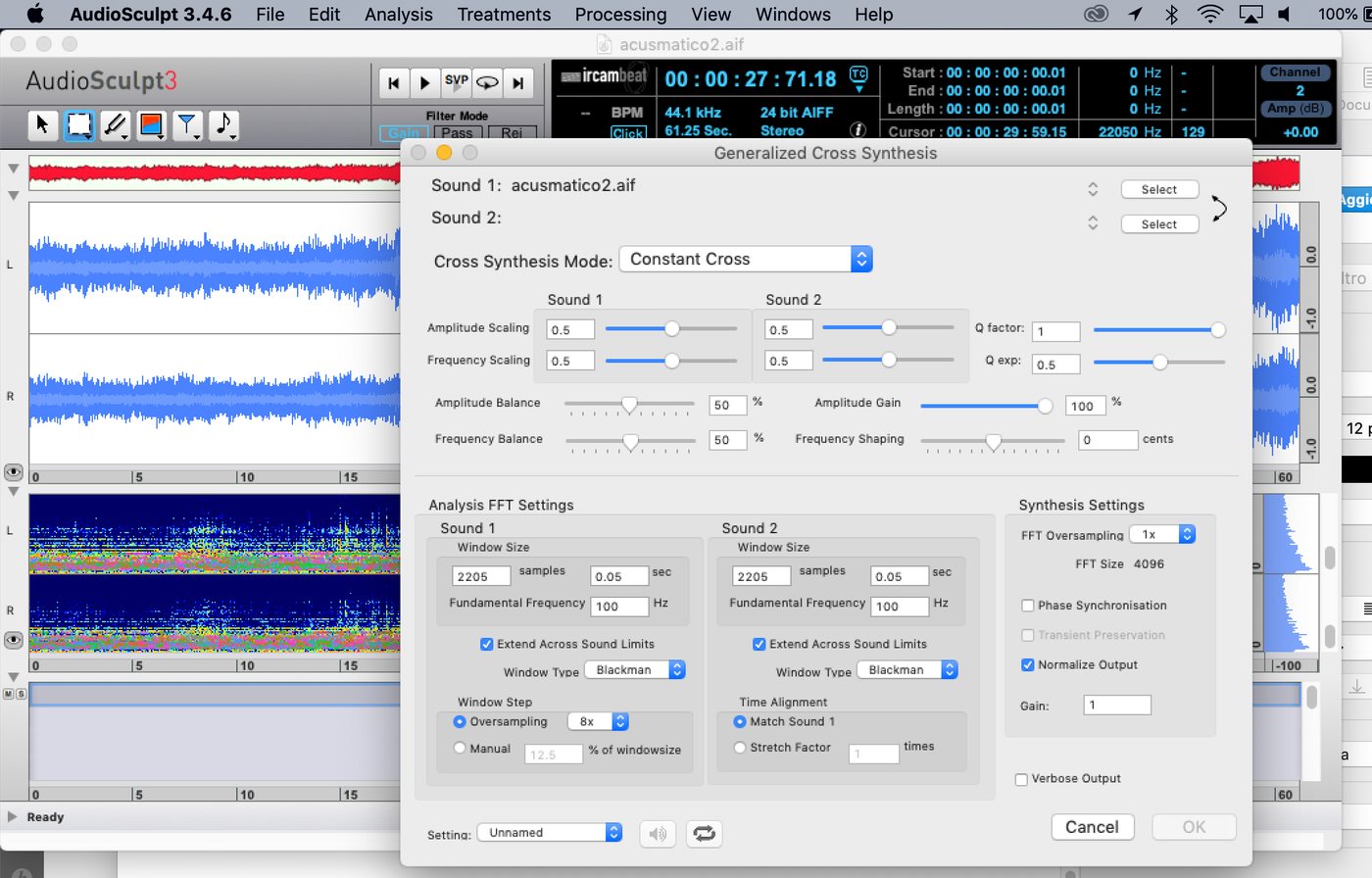Open the Analysis menu
This screenshot has height=878, width=1372.
(399, 14)
